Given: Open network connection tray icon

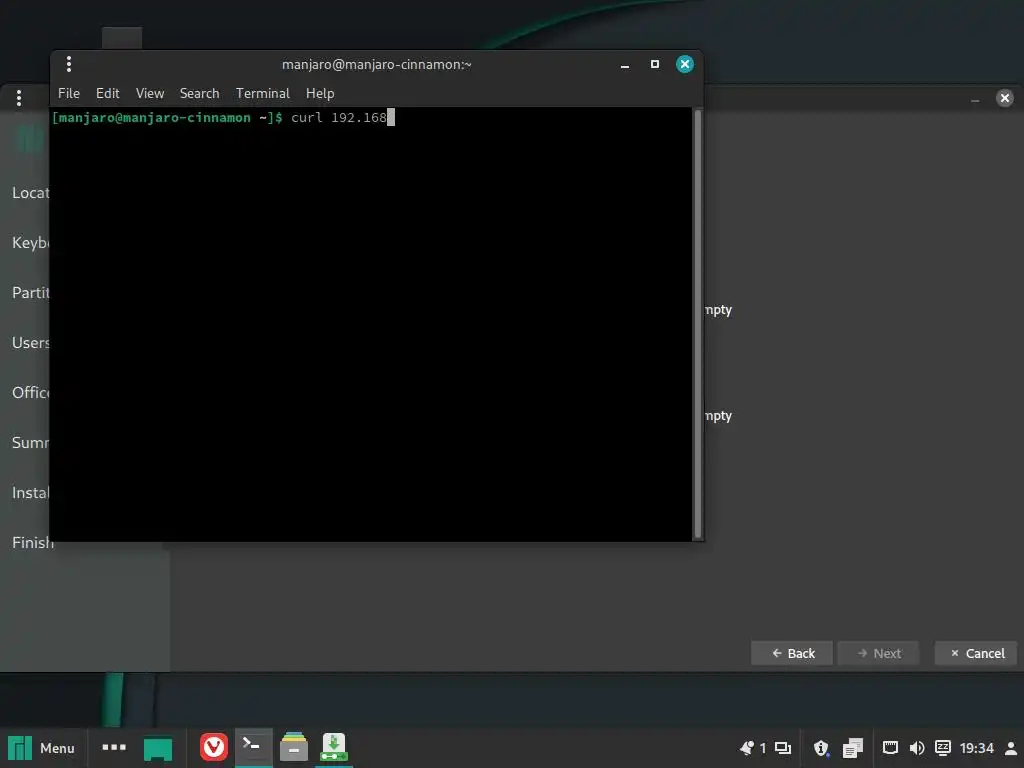Looking at the screenshot, I should [x=890, y=748].
